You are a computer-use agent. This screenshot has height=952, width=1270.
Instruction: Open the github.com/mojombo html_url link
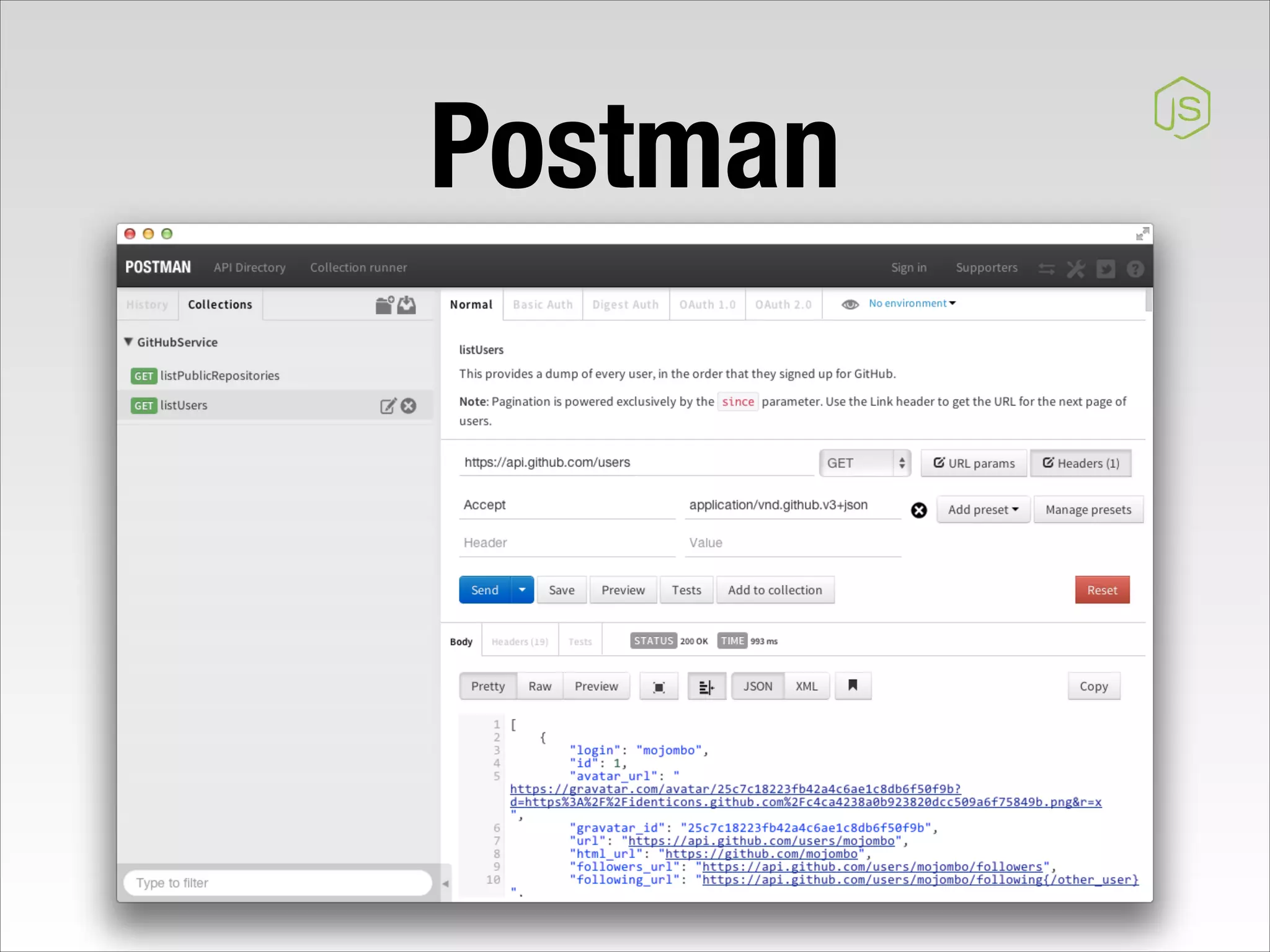(762, 854)
